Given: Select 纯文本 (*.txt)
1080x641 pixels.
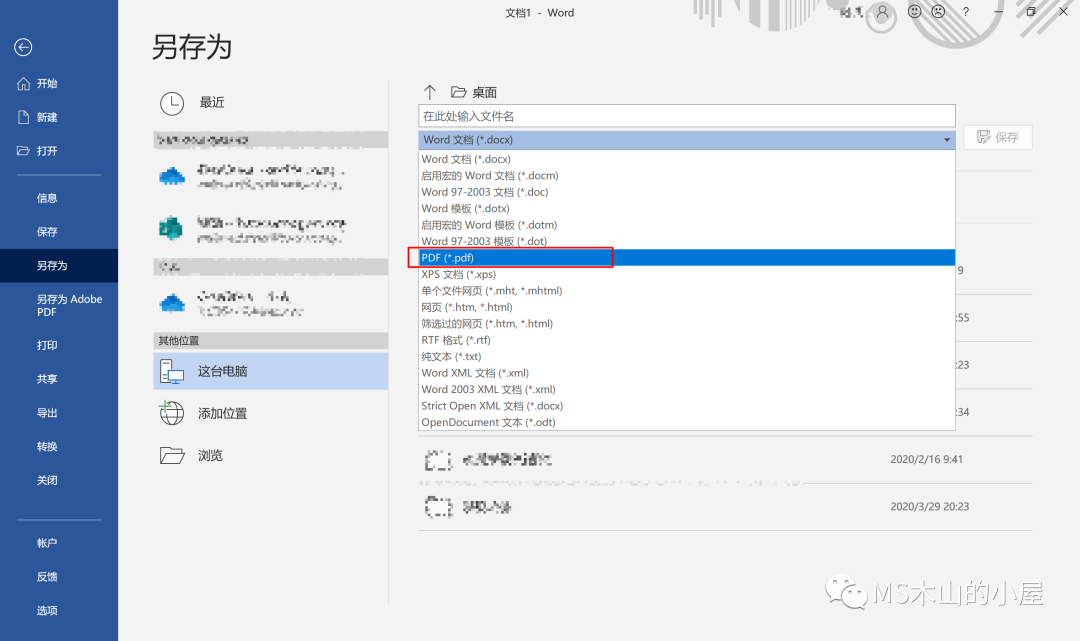Looking at the screenshot, I should point(687,357).
